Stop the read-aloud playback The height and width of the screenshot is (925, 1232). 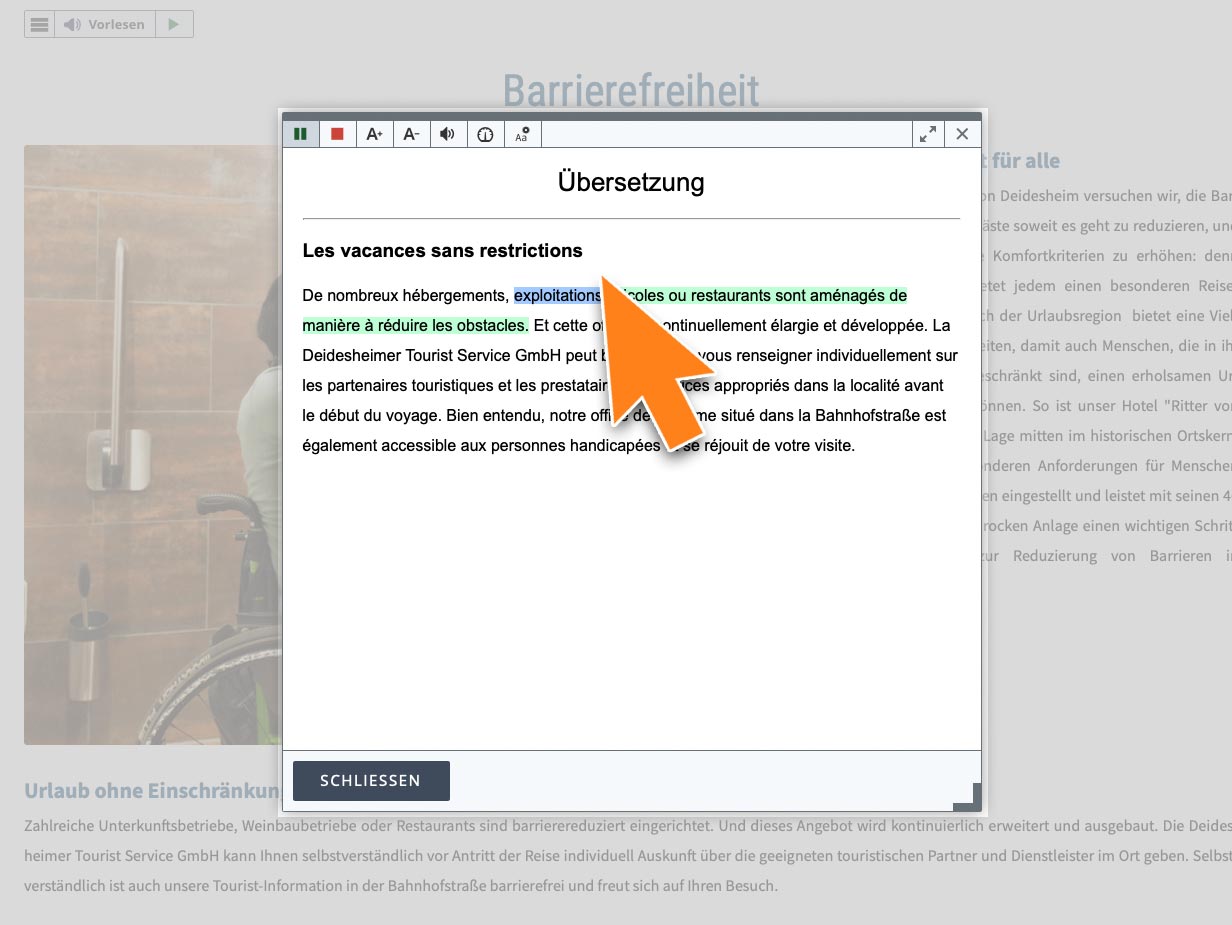coord(338,134)
